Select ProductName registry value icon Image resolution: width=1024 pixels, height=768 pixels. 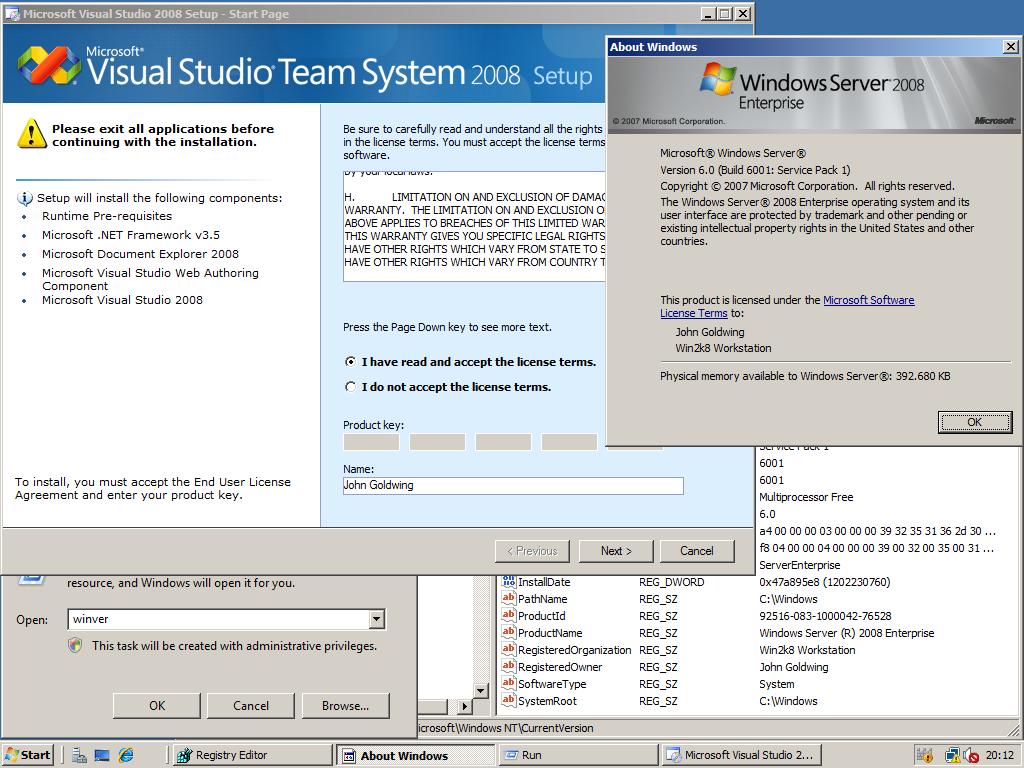508,632
